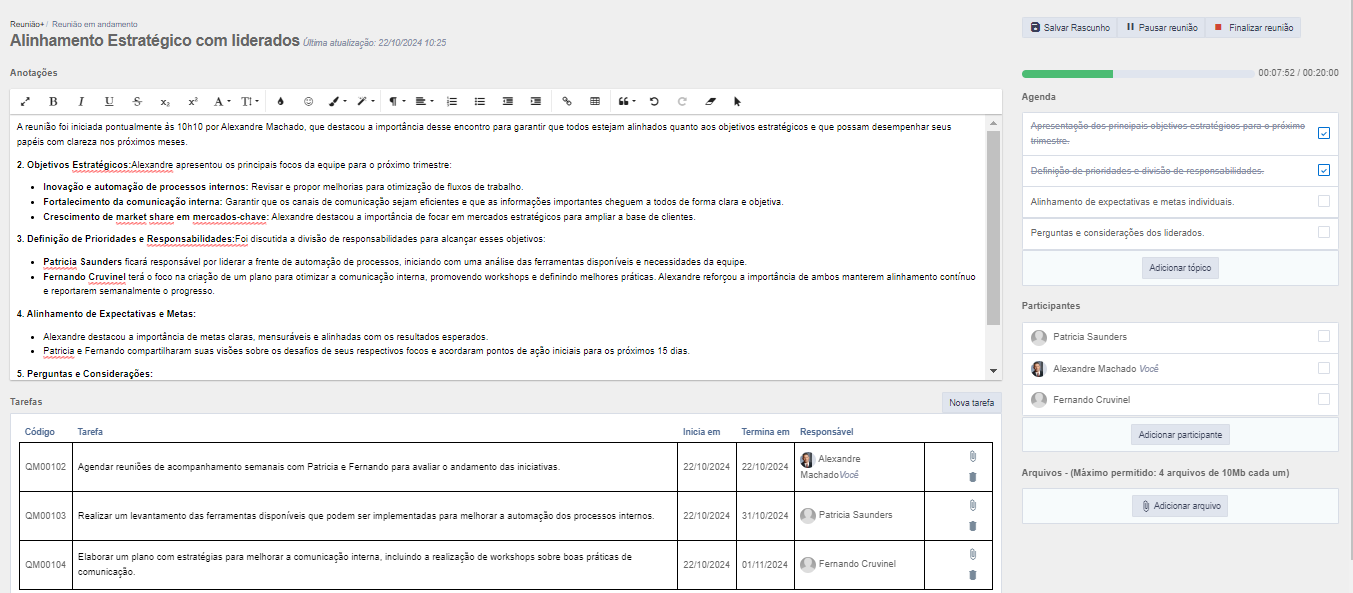Screen dimensions: 1353x593
Task: Expand the paragraph alignment dropdown
Action: (424, 101)
